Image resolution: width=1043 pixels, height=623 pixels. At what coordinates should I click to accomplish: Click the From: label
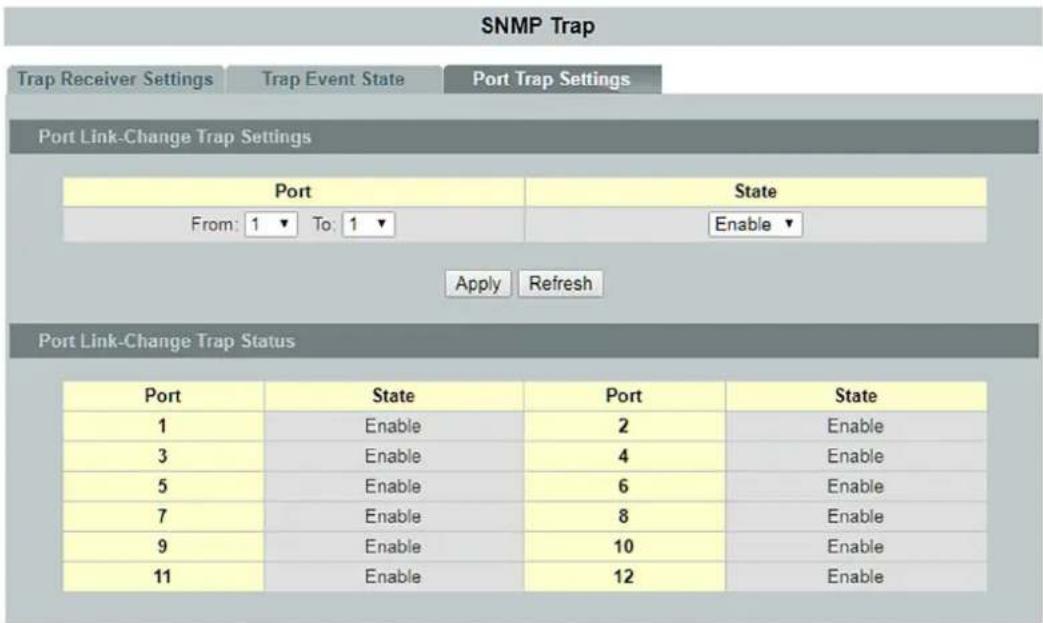[214, 225]
